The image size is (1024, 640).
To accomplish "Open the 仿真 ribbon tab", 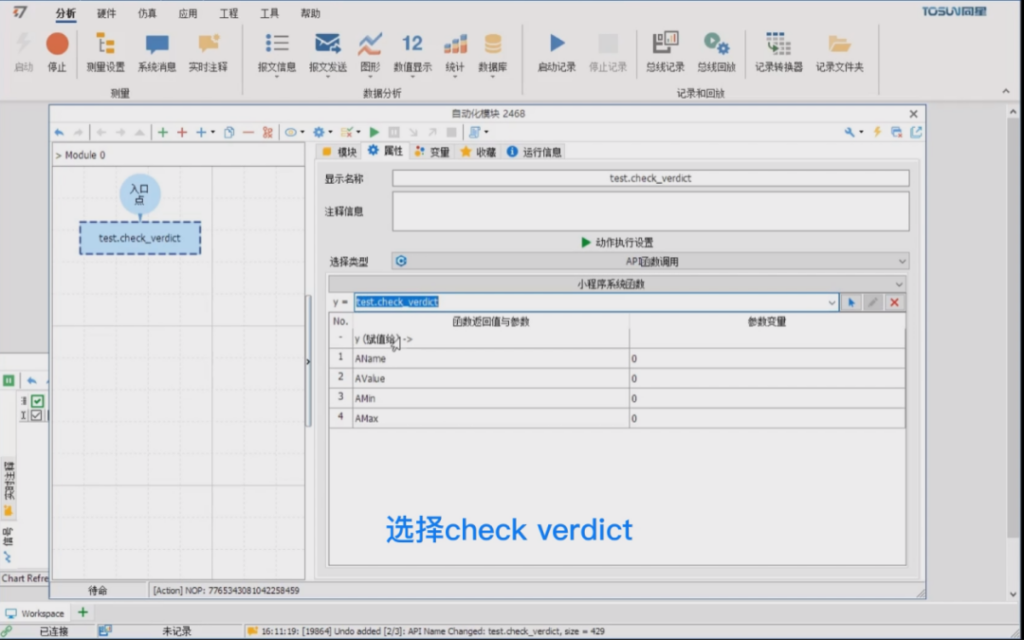I will coord(147,14).
